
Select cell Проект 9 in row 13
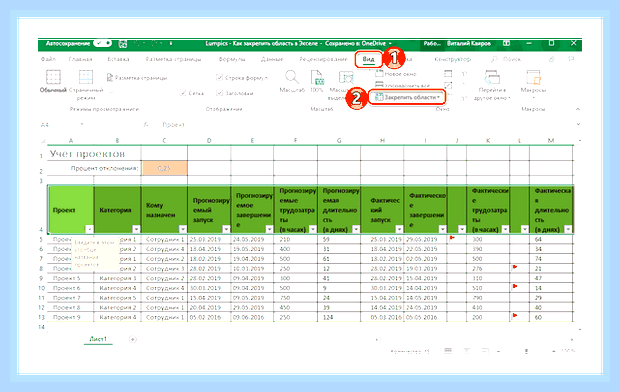coord(70,317)
